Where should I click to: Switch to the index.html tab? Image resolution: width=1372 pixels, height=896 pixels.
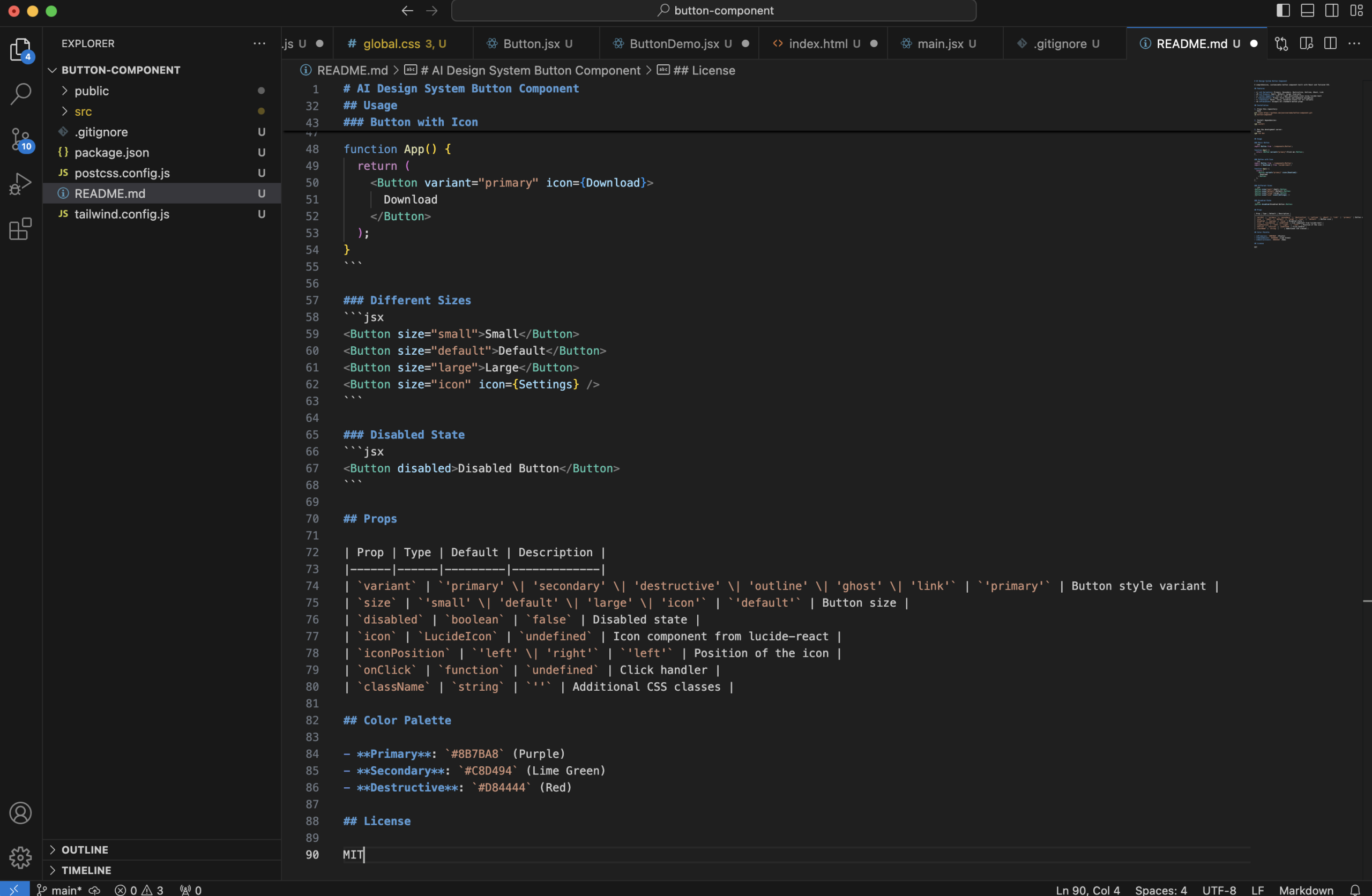[x=817, y=44]
